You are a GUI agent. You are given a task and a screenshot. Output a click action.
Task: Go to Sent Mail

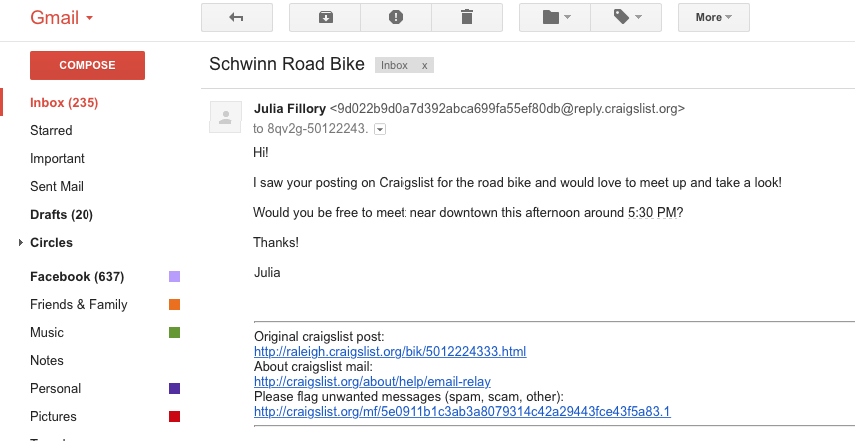(57, 186)
